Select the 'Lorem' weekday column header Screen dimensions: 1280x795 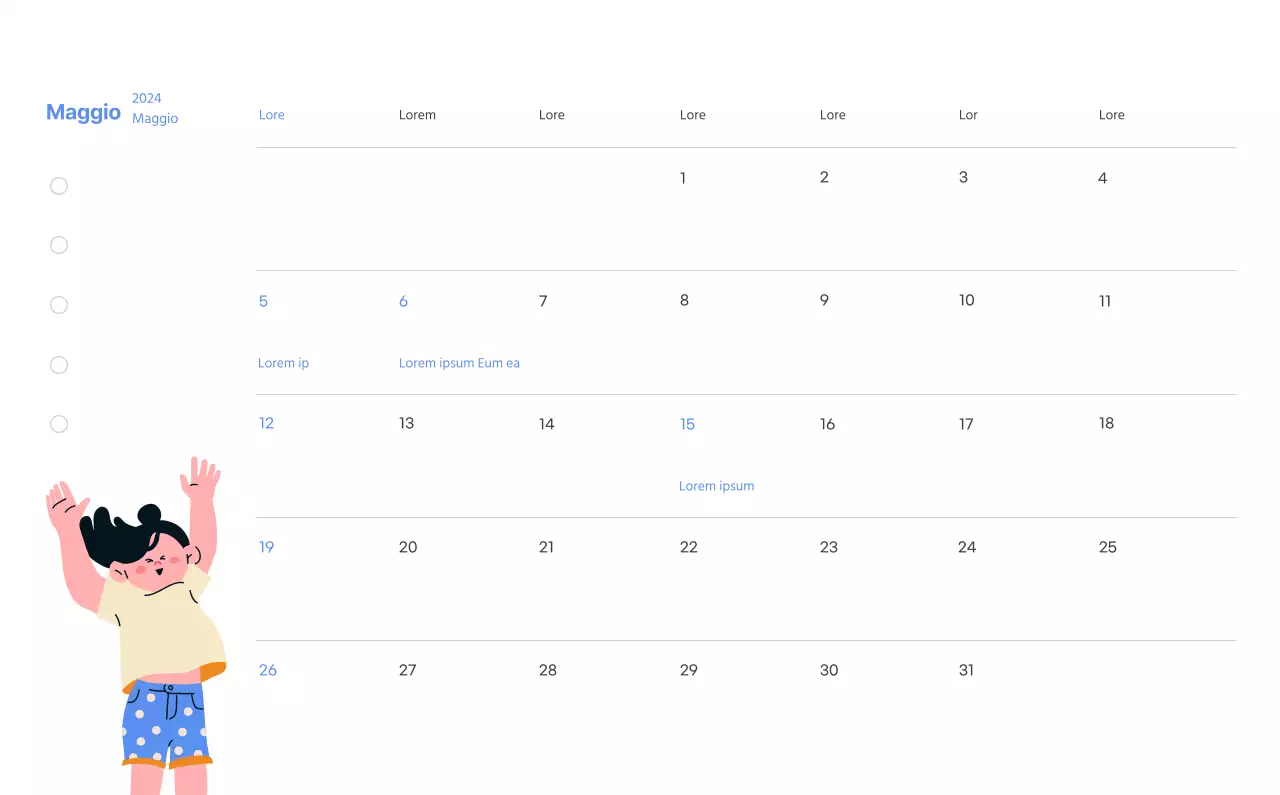417,115
